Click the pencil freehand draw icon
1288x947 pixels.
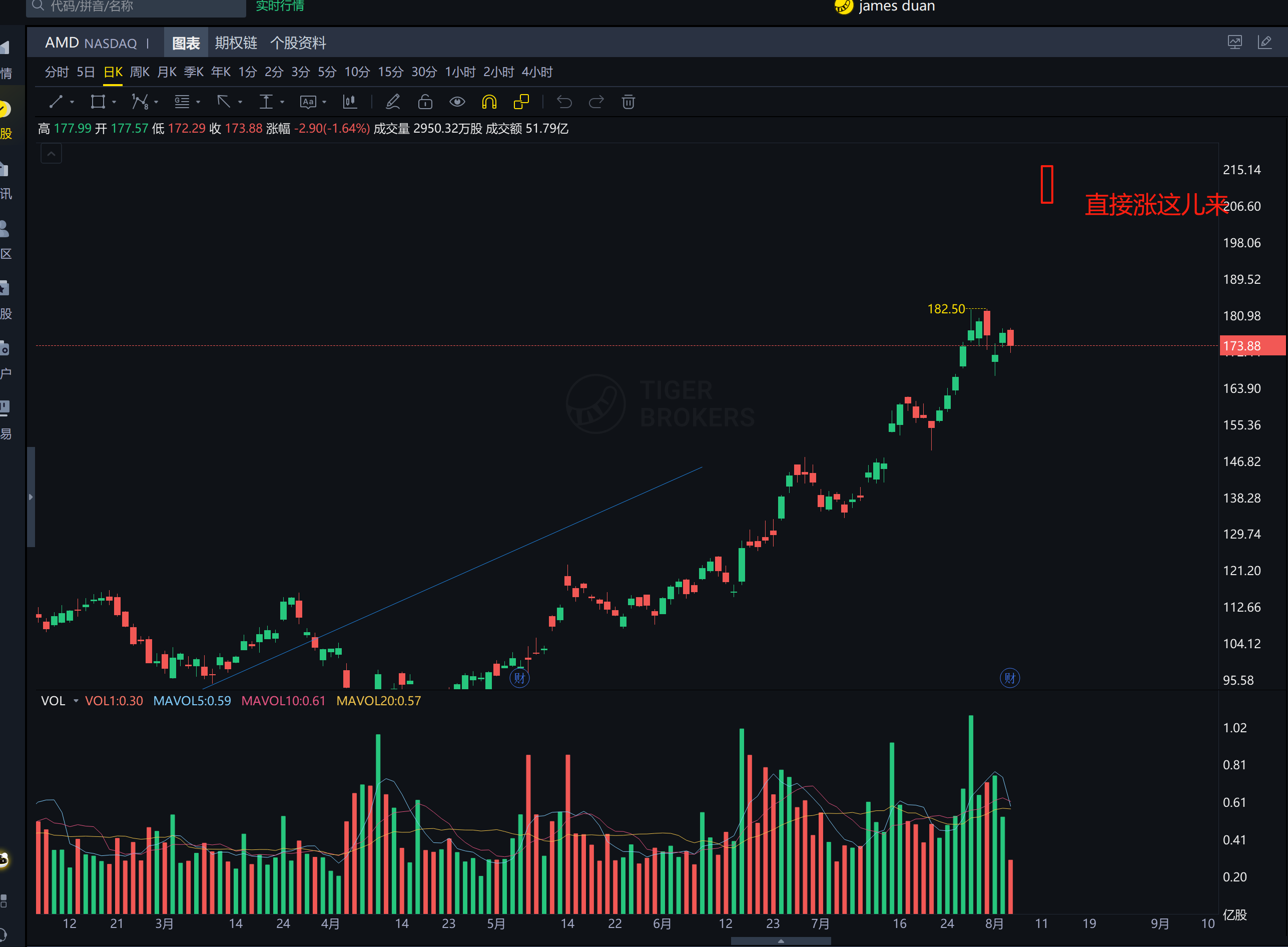pos(393,102)
